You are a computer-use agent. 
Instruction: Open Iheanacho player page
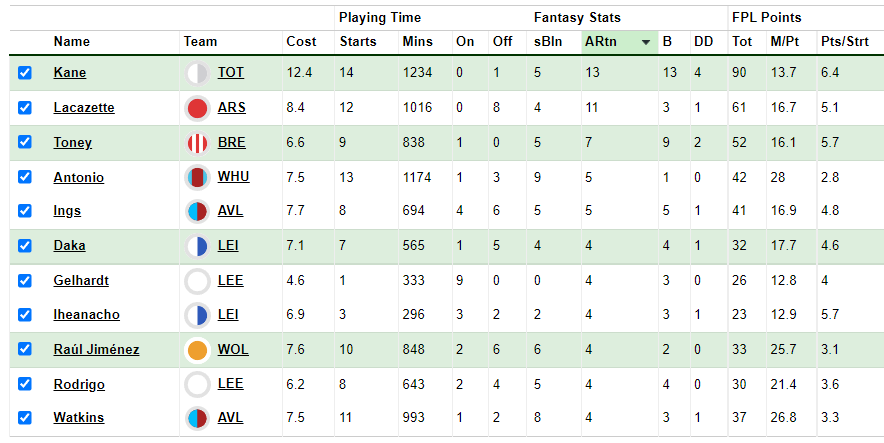(86, 314)
